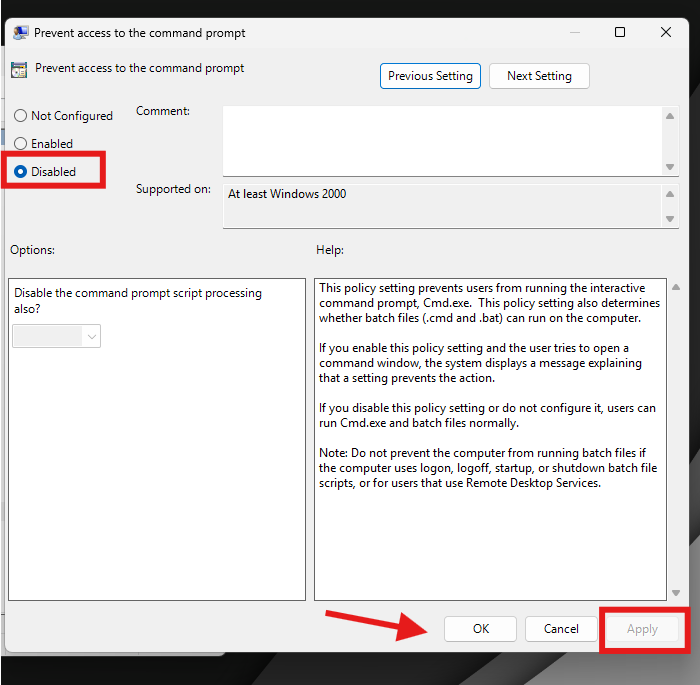
Task: Click Comment box scroll down arrow
Action: 670,167
